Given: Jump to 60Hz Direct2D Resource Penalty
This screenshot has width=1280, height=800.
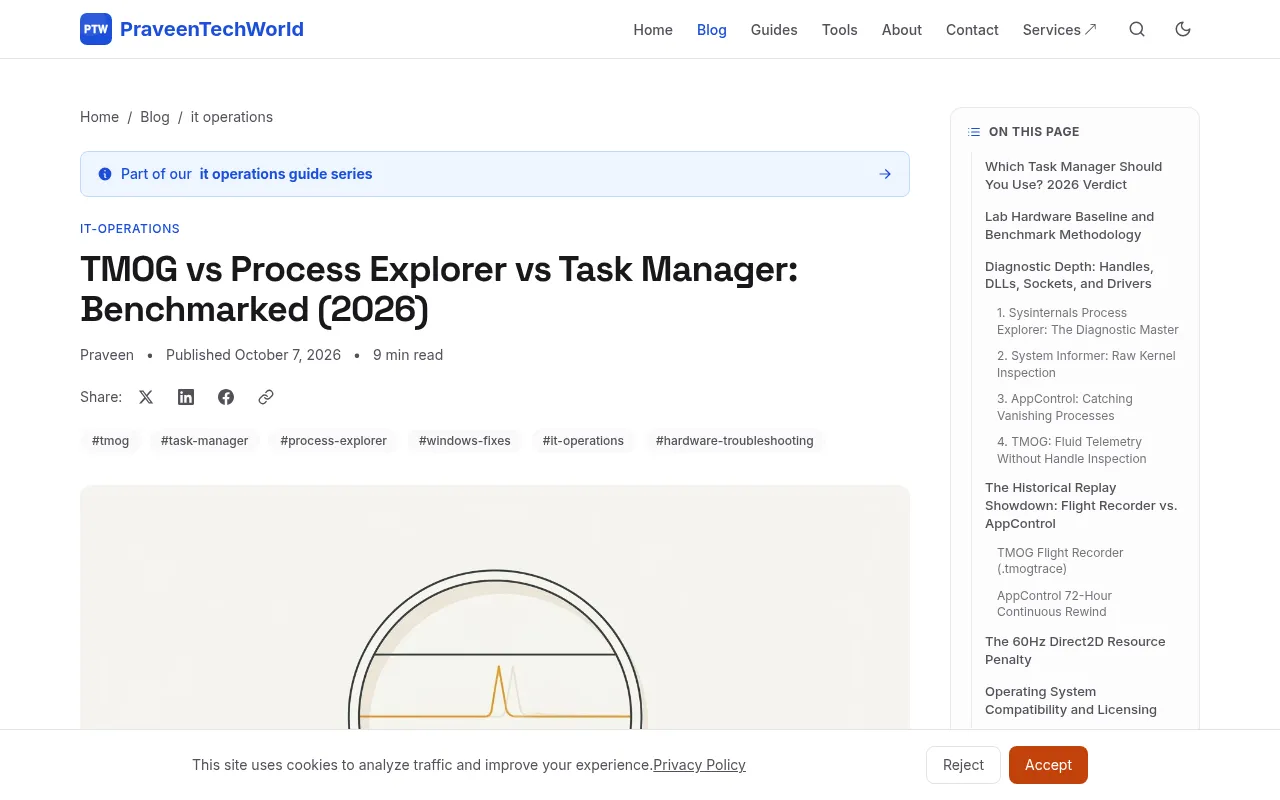Looking at the screenshot, I should [x=1075, y=651].
